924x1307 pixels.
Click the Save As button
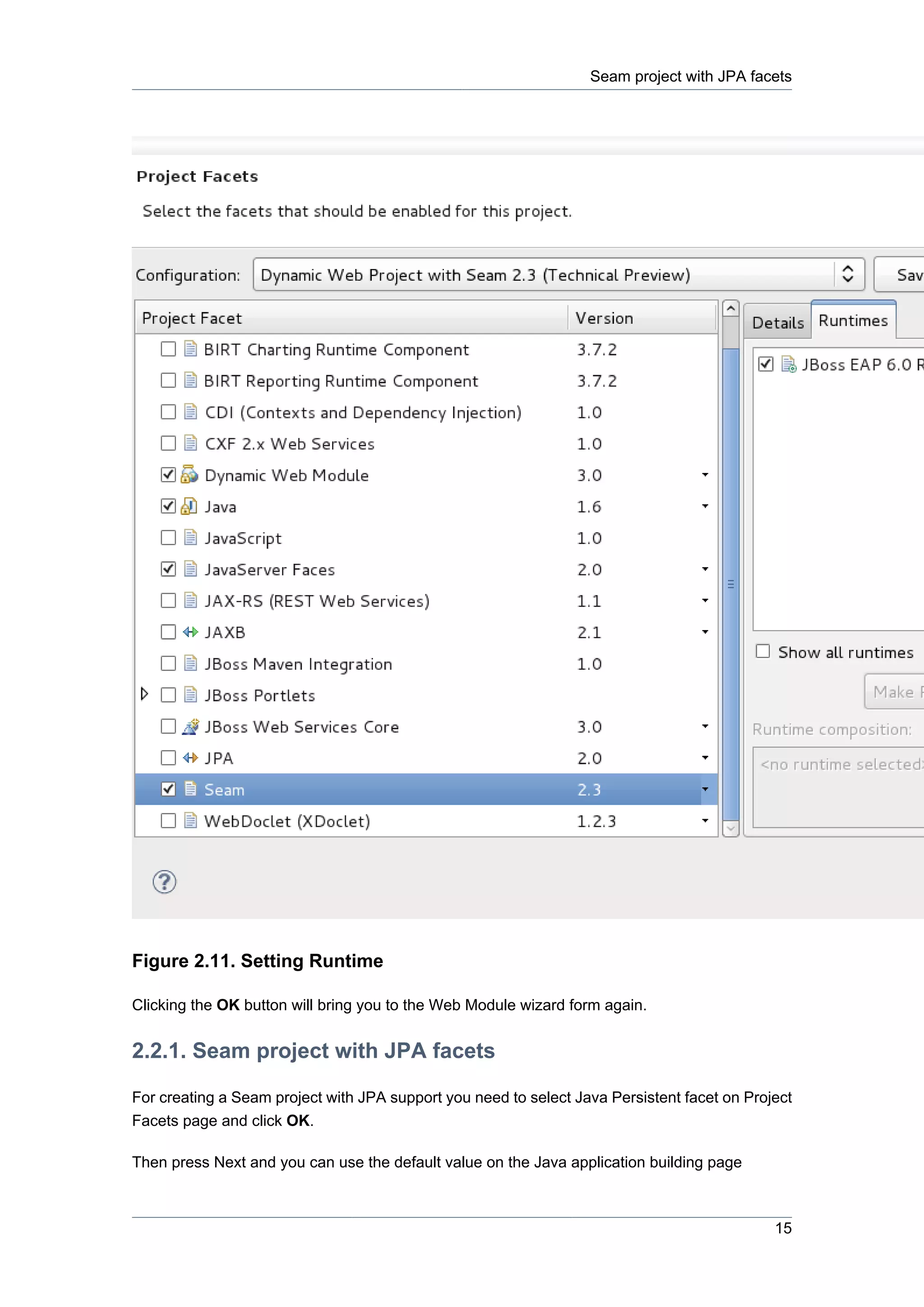tap(900, 274)
